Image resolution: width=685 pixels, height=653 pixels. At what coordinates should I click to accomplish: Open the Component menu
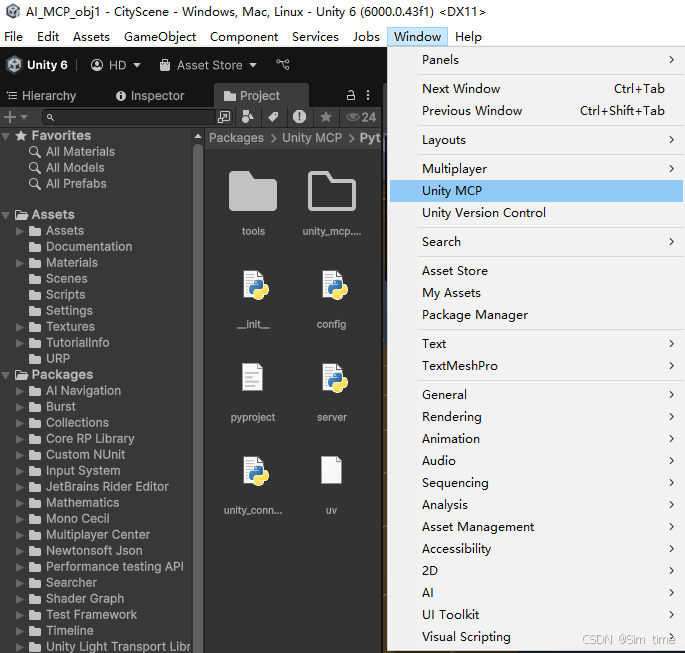244,37
